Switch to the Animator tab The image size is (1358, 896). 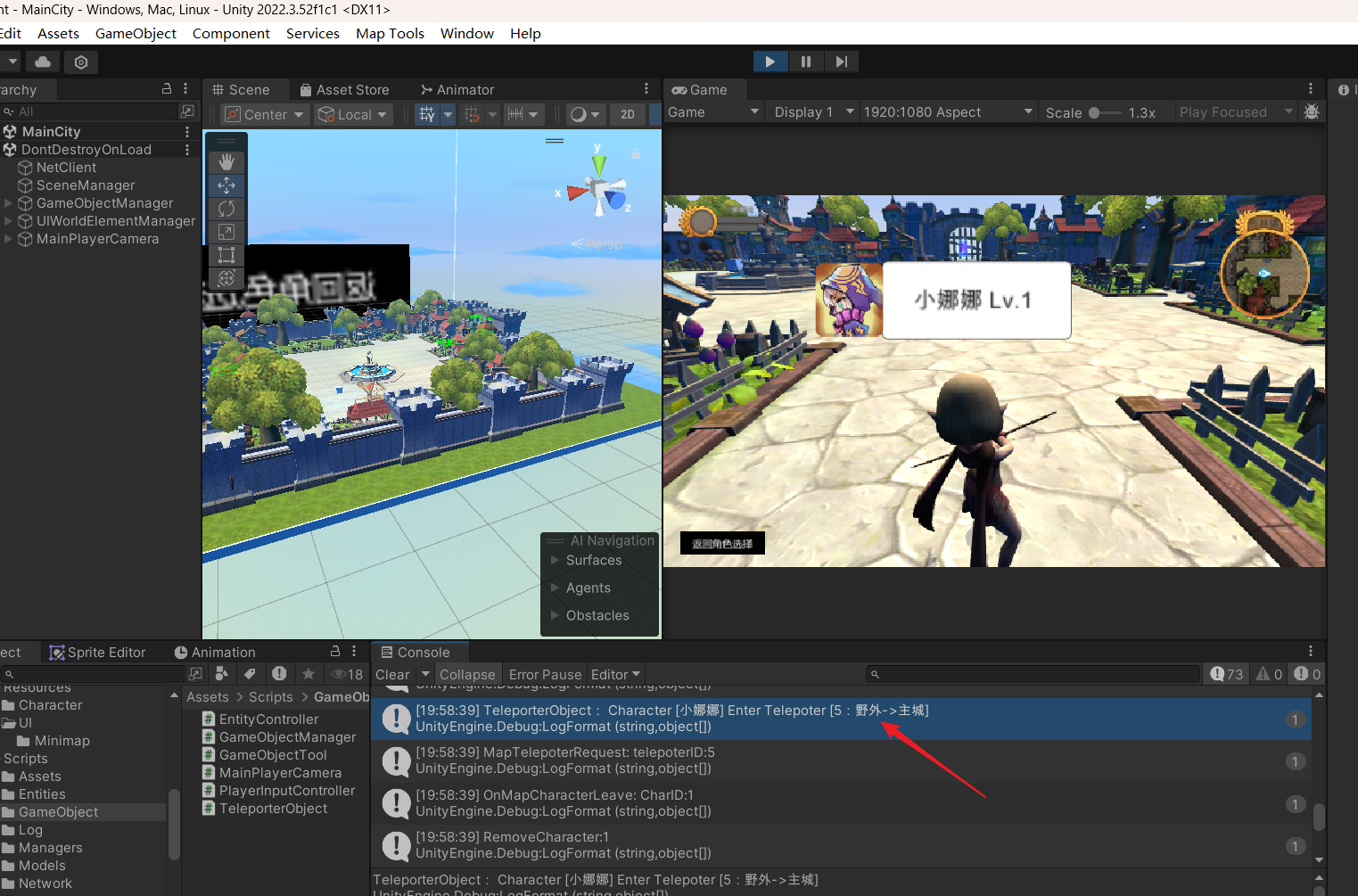(457, 90)
